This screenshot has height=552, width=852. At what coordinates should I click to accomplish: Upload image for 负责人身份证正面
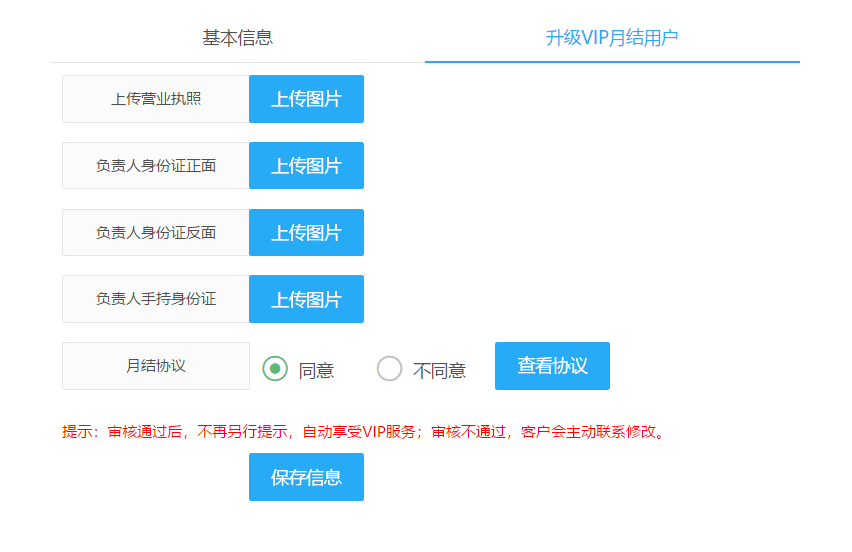click(306, 166)
